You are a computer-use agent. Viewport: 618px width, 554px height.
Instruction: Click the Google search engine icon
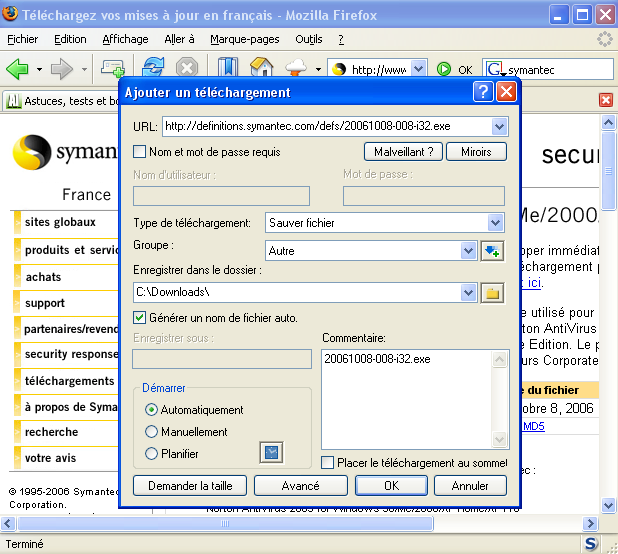tap(495, 69)
